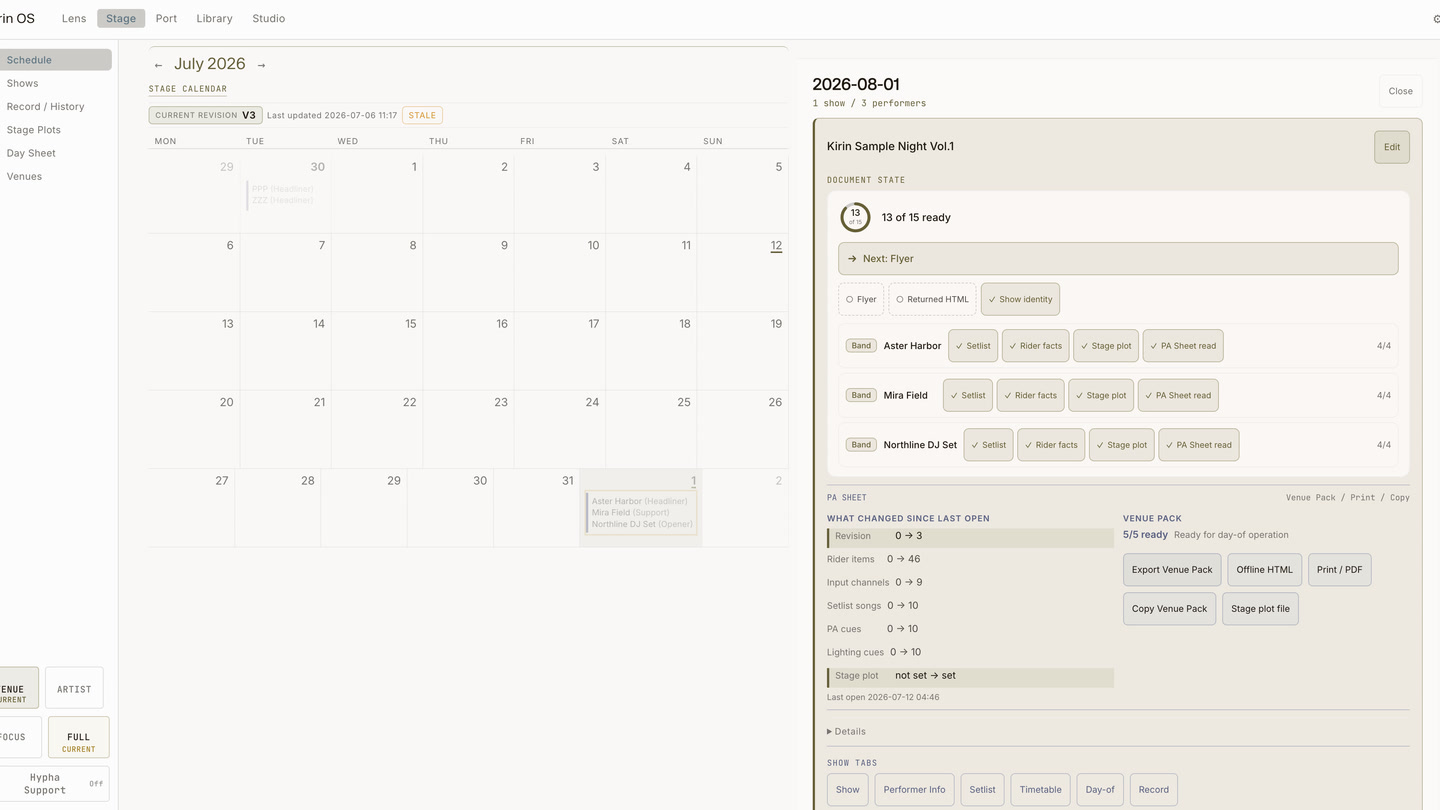1440x810 pixels.
Task: Click the 13 of 15 progress ring
Action: click(x=855, y=217)
